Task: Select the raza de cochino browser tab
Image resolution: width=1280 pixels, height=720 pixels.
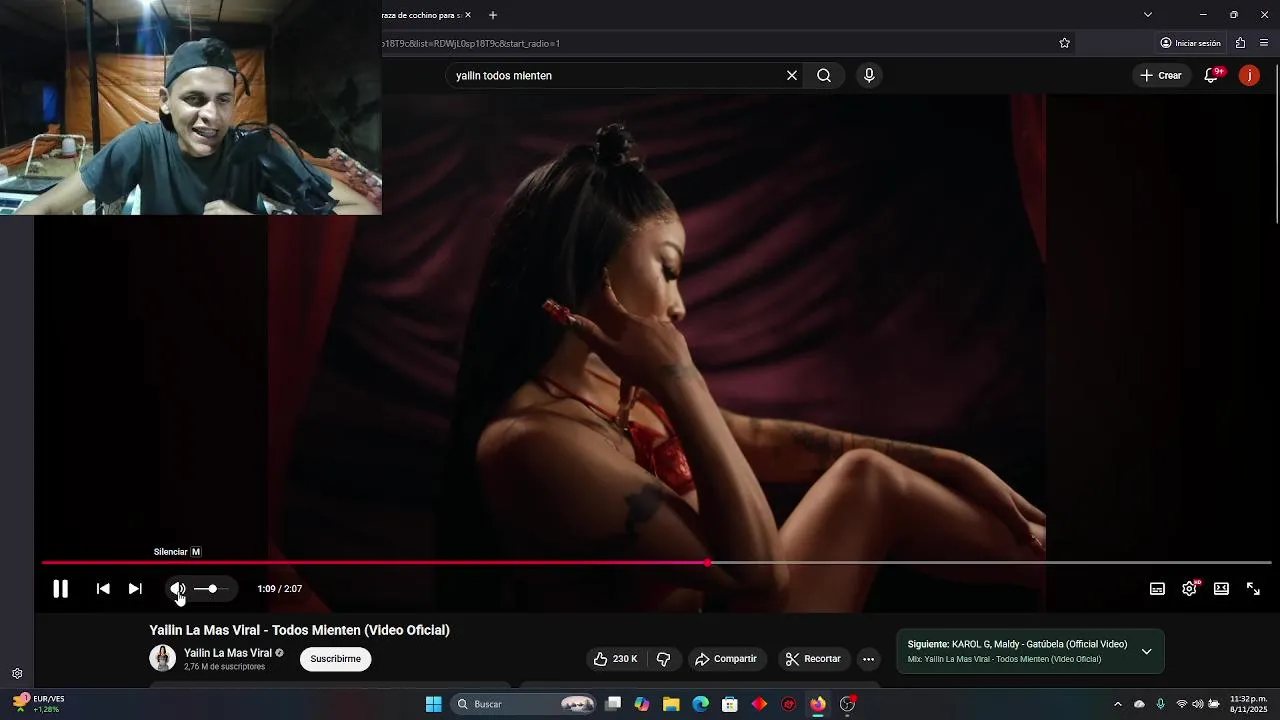Action: point(421,15)
